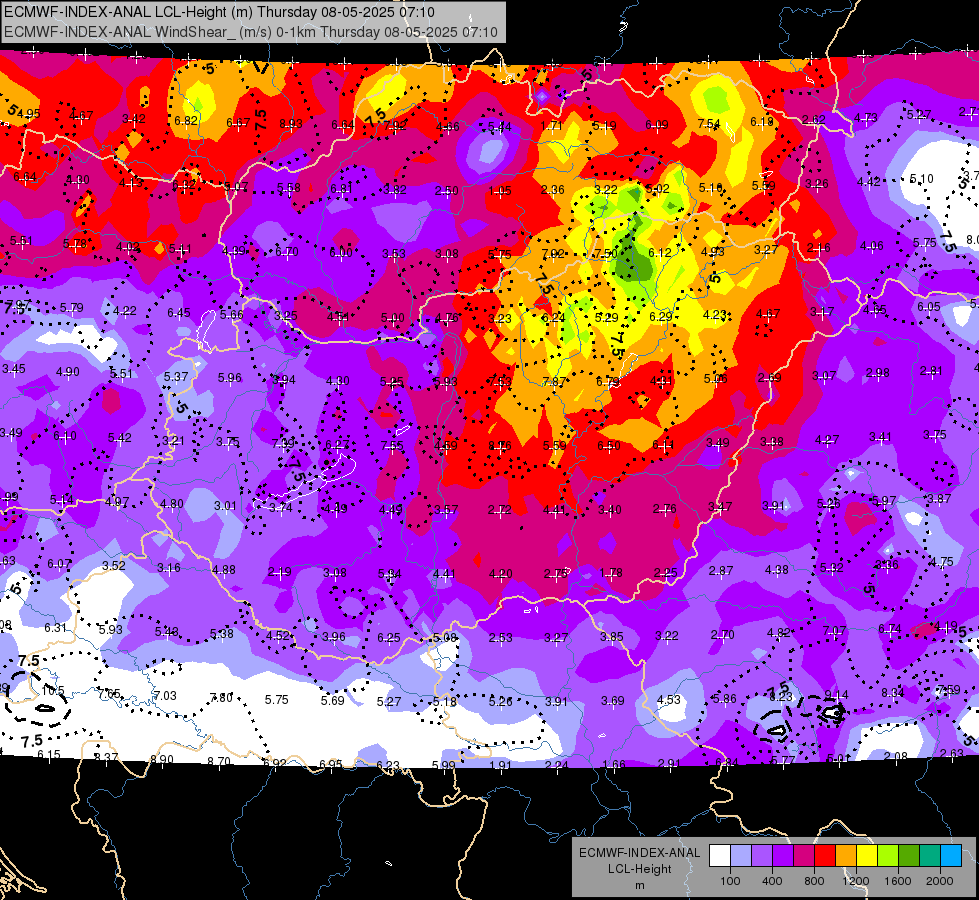
Task: Click the wind shear value '7.39'
Action: (283, 443)
